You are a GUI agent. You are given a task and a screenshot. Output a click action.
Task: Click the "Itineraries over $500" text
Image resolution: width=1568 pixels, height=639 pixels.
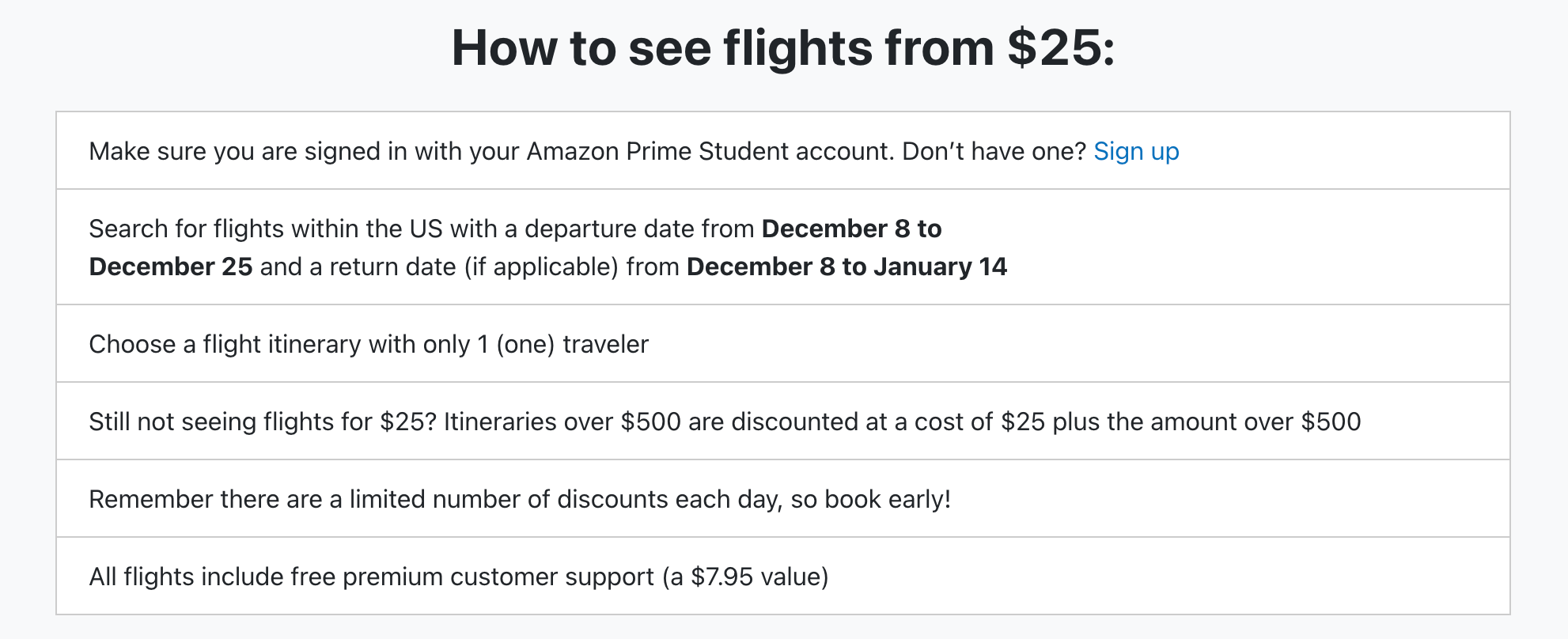pos(562,422)
